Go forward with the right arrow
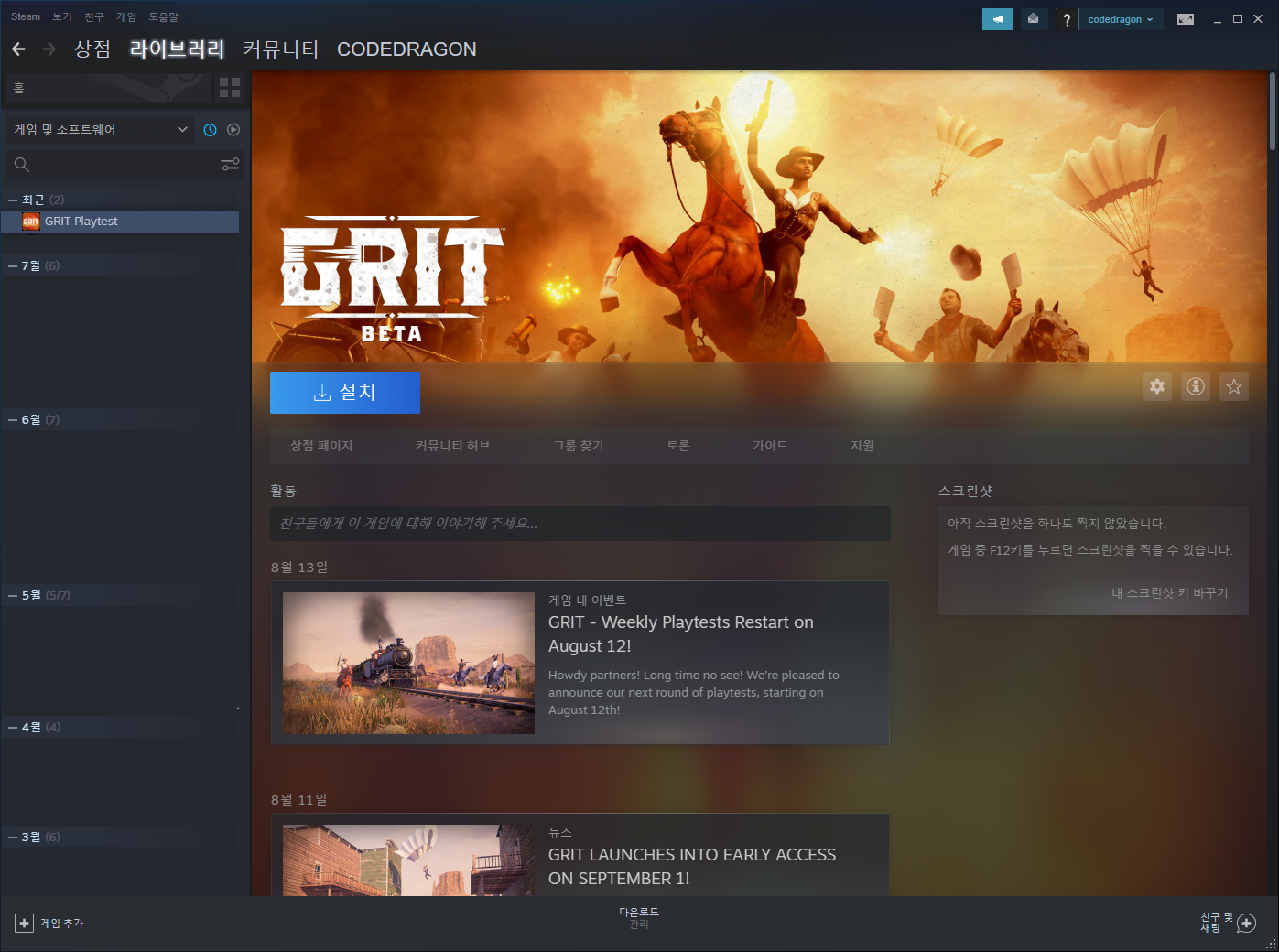Screen dimensions: 1279x952 click(49, 49)
